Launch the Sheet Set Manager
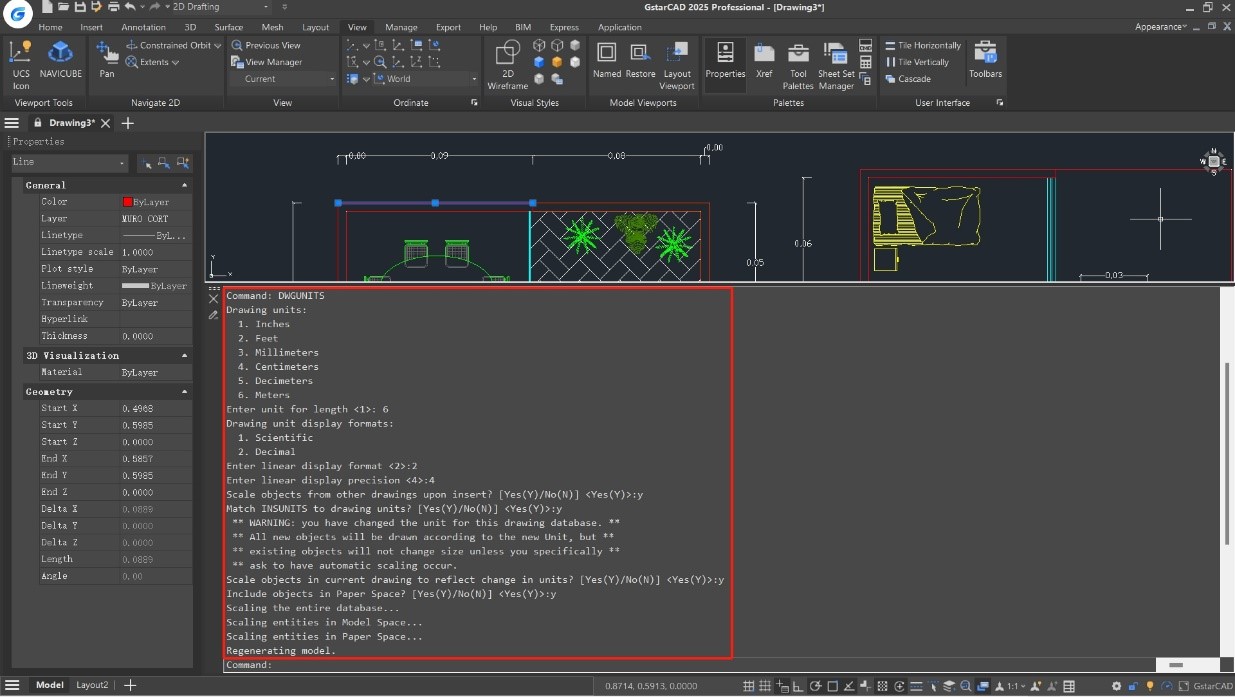Viewport: 1235px width, 697px height. [x=835, y=62]
